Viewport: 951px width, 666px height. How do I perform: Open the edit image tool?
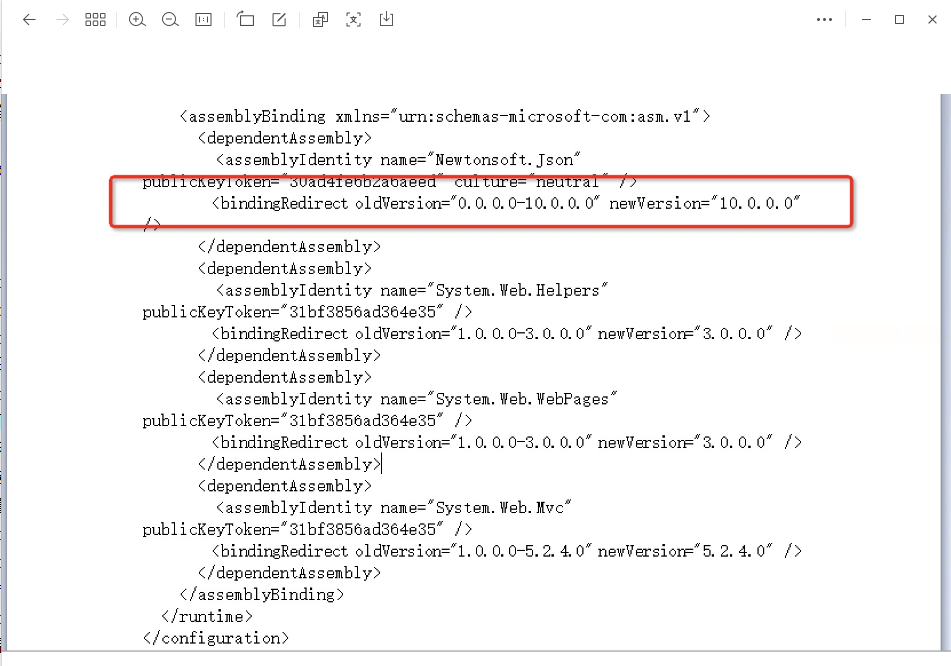point(279,20)
